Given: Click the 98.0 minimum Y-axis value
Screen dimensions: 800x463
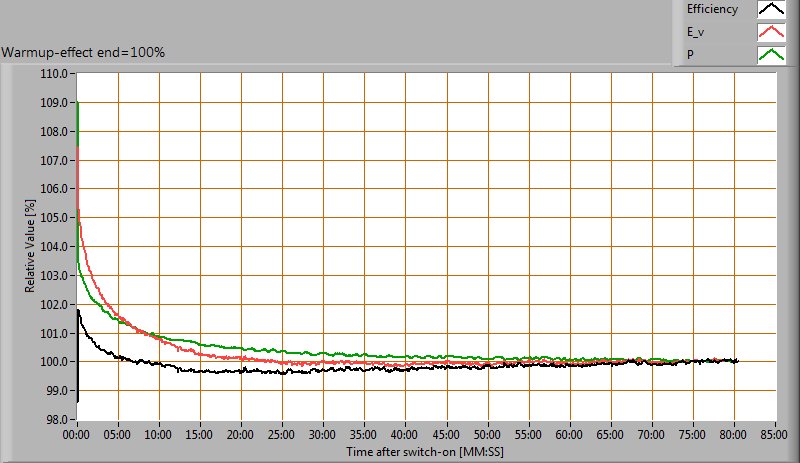Looking at the screenshot, I should point(54,419).
